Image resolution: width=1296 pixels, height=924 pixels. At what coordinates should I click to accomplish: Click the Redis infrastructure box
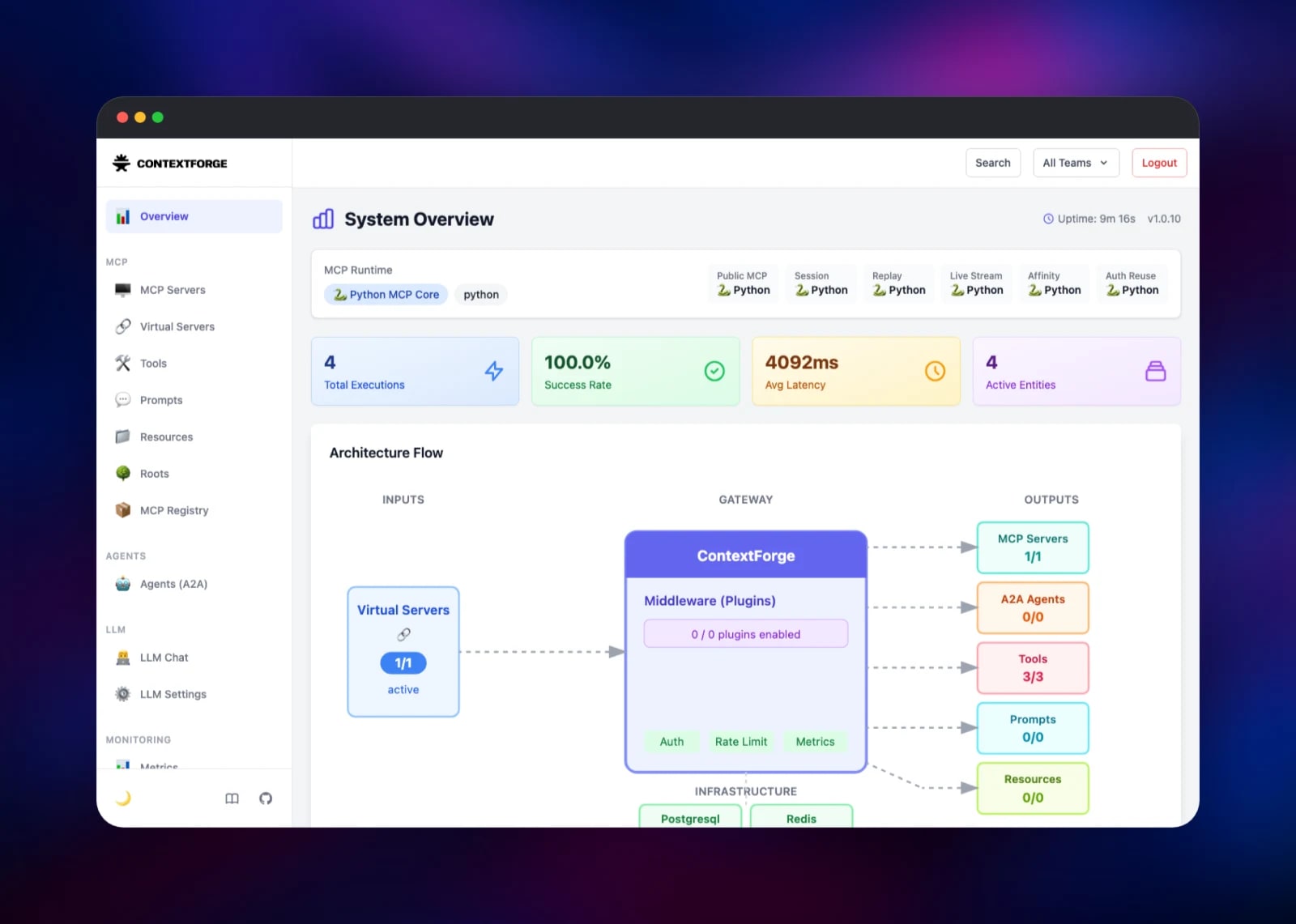tap(801, 816)
